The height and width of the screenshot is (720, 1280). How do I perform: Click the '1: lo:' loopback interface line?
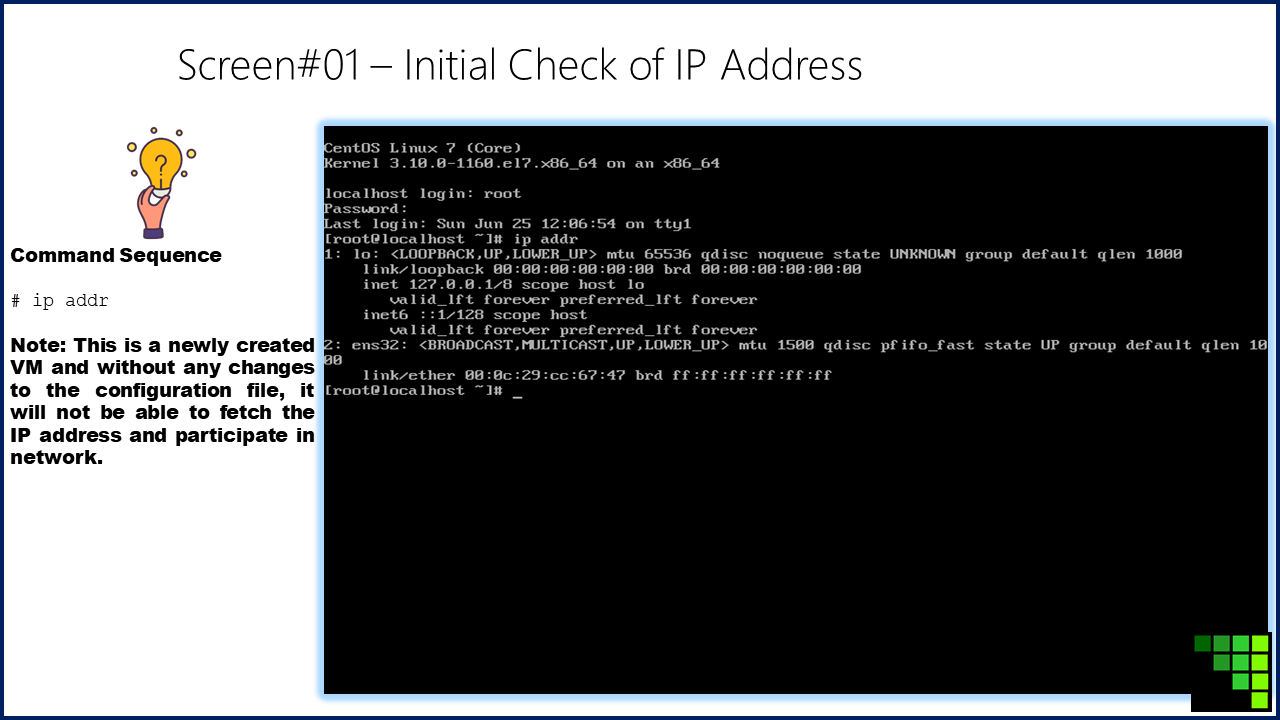(753, 254)
